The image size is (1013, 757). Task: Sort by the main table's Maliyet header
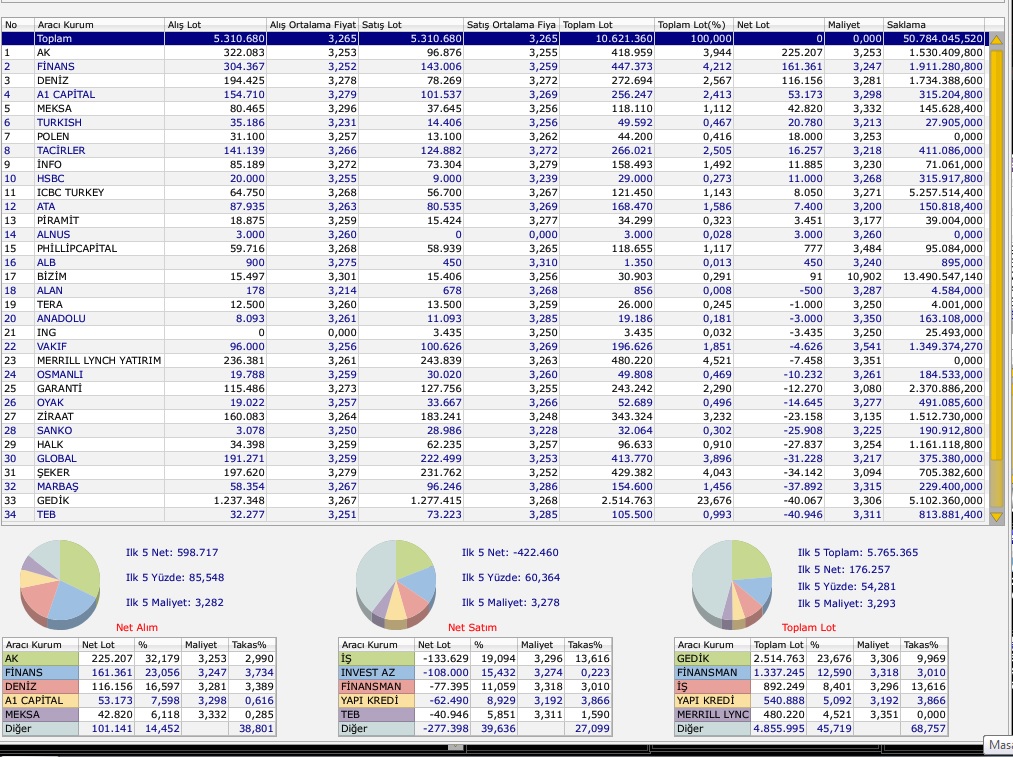(855, 25)
